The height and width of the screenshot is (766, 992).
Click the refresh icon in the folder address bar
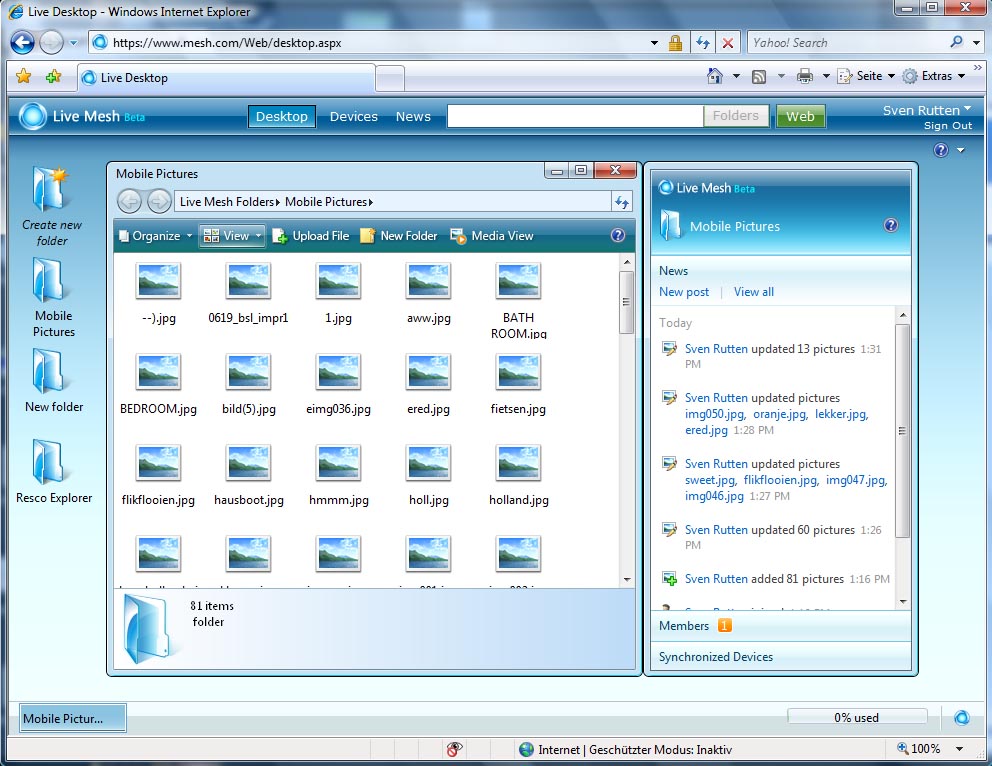pyautogui.click(x=622, y=202)
